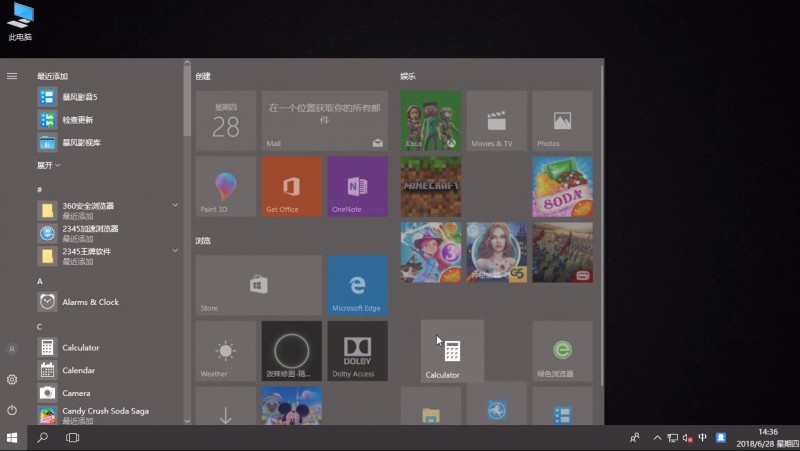Open the Candy Crush Soda tile
The image size is (800, 451).
(x=563, y=187)
